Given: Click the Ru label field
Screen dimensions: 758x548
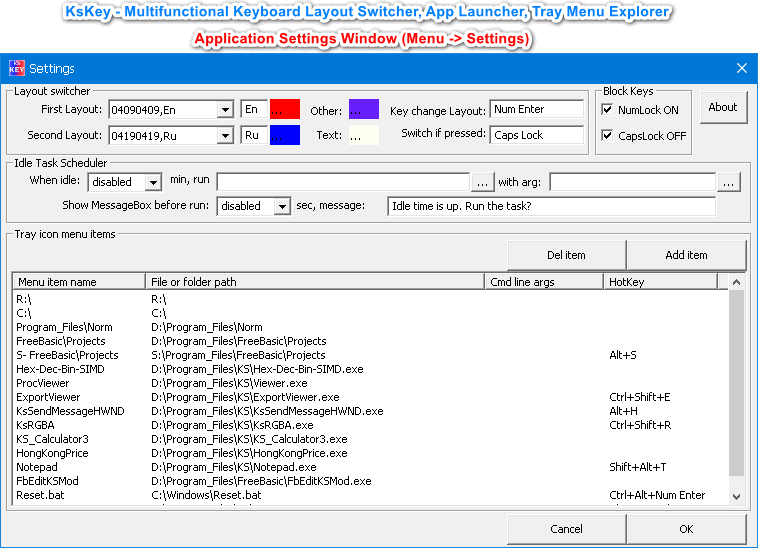Looking at the screenshot, I should tap(254, 135).
